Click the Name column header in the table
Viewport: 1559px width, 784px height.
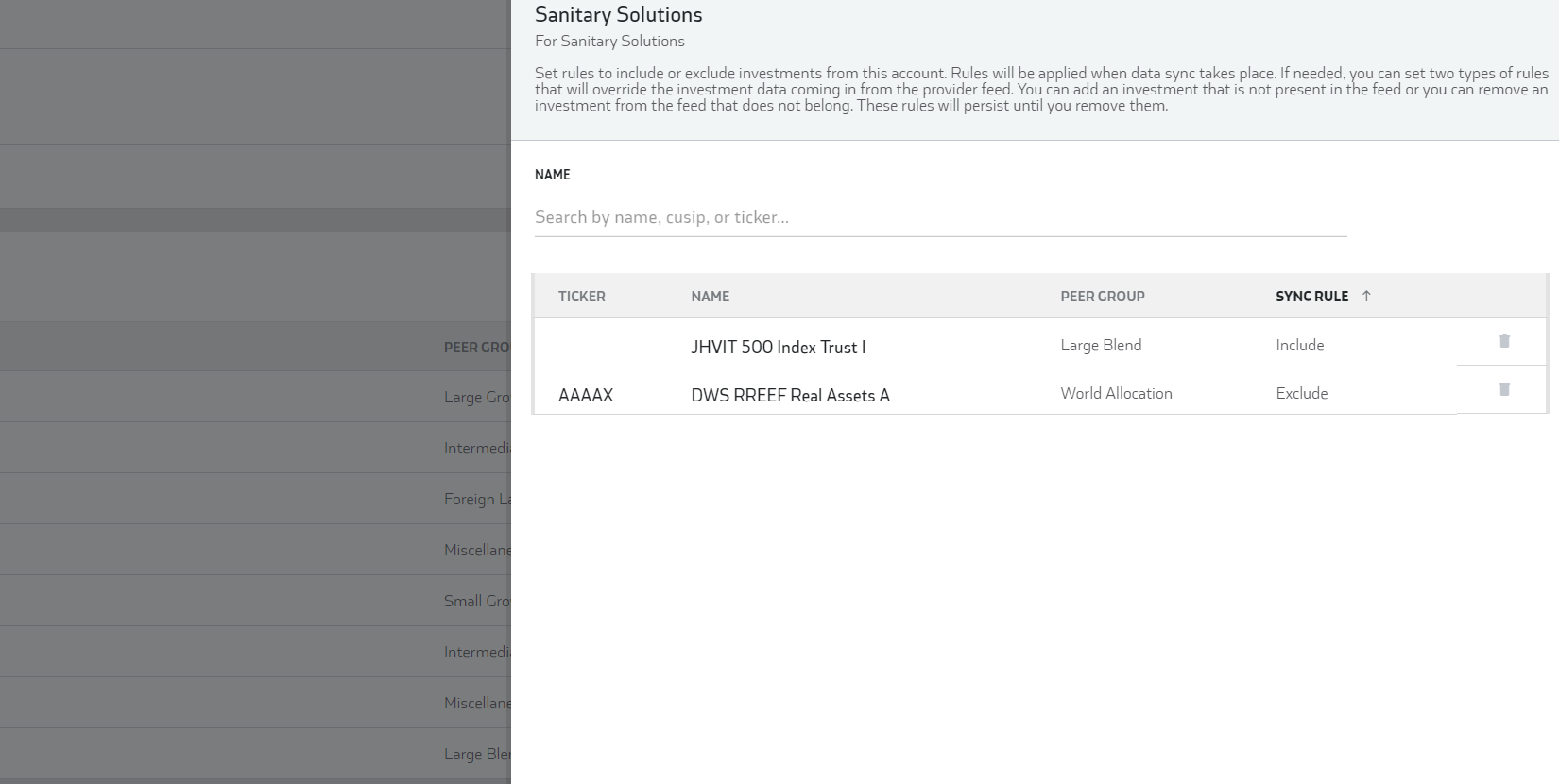point(710,297)
